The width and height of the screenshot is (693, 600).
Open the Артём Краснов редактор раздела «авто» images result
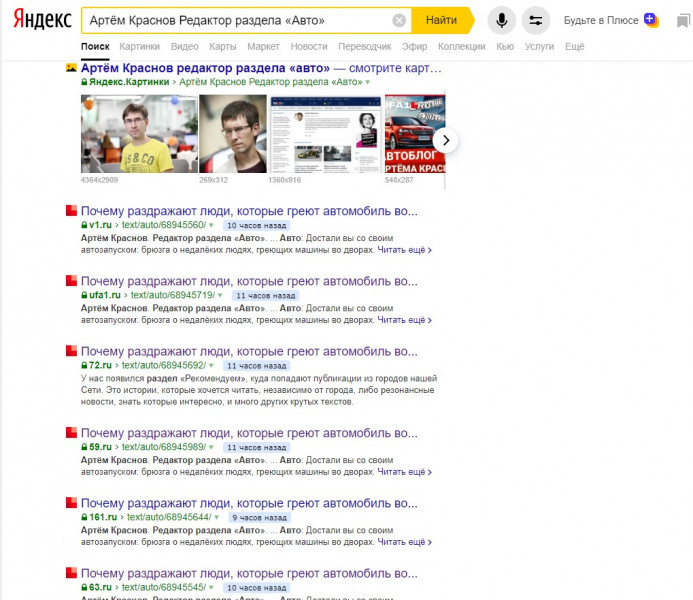(261, 68)
